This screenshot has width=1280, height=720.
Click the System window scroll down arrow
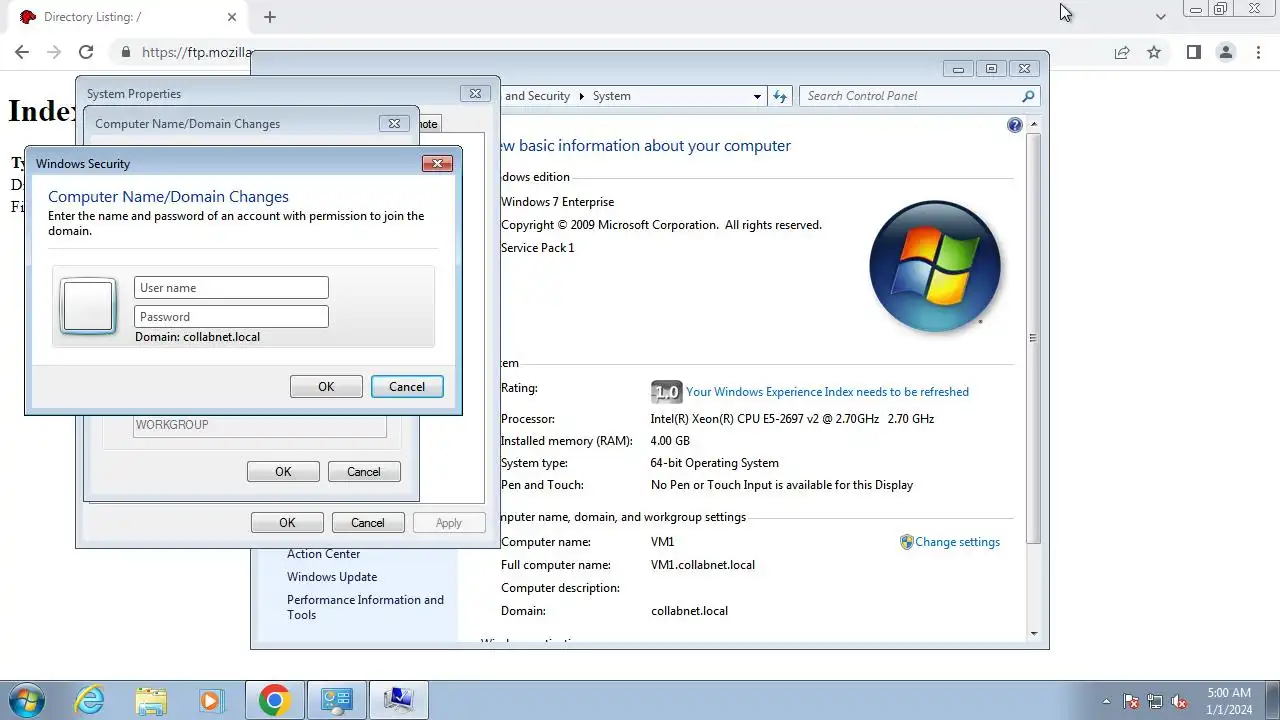point(1033,633)
